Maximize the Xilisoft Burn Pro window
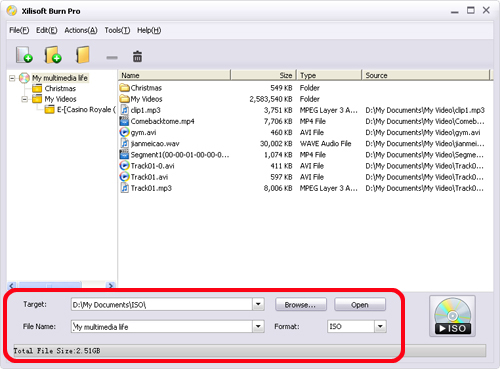The height and width of the screenshot is (369, 500). (471, 11)
